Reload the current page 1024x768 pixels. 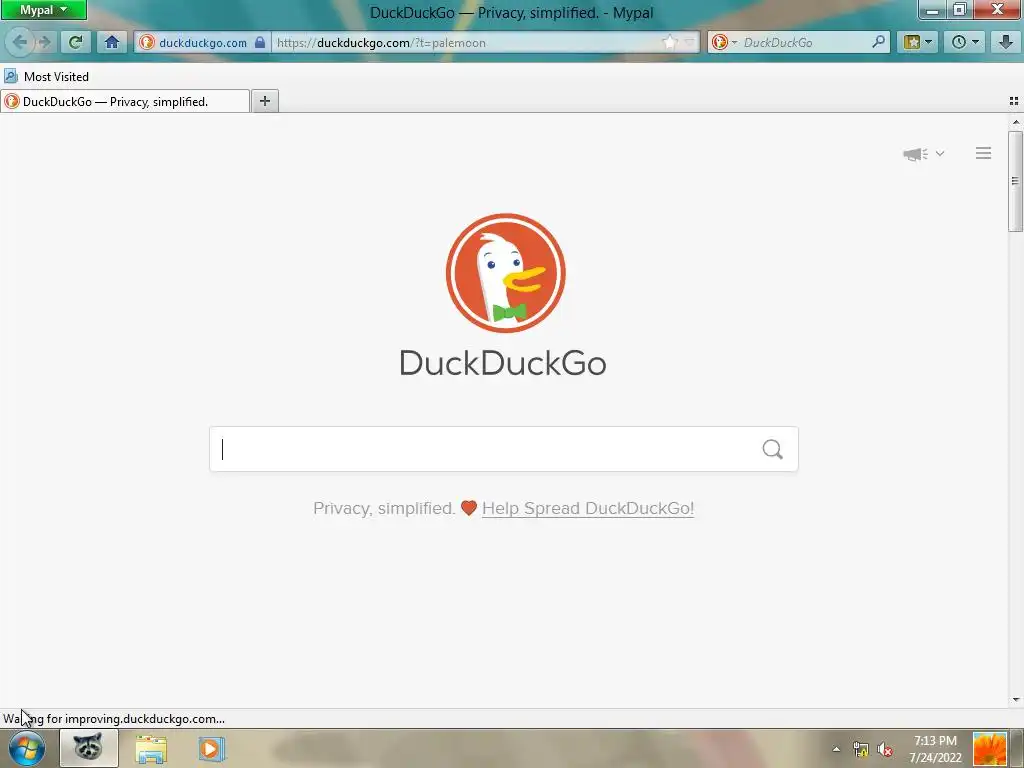tap(76, 42)
